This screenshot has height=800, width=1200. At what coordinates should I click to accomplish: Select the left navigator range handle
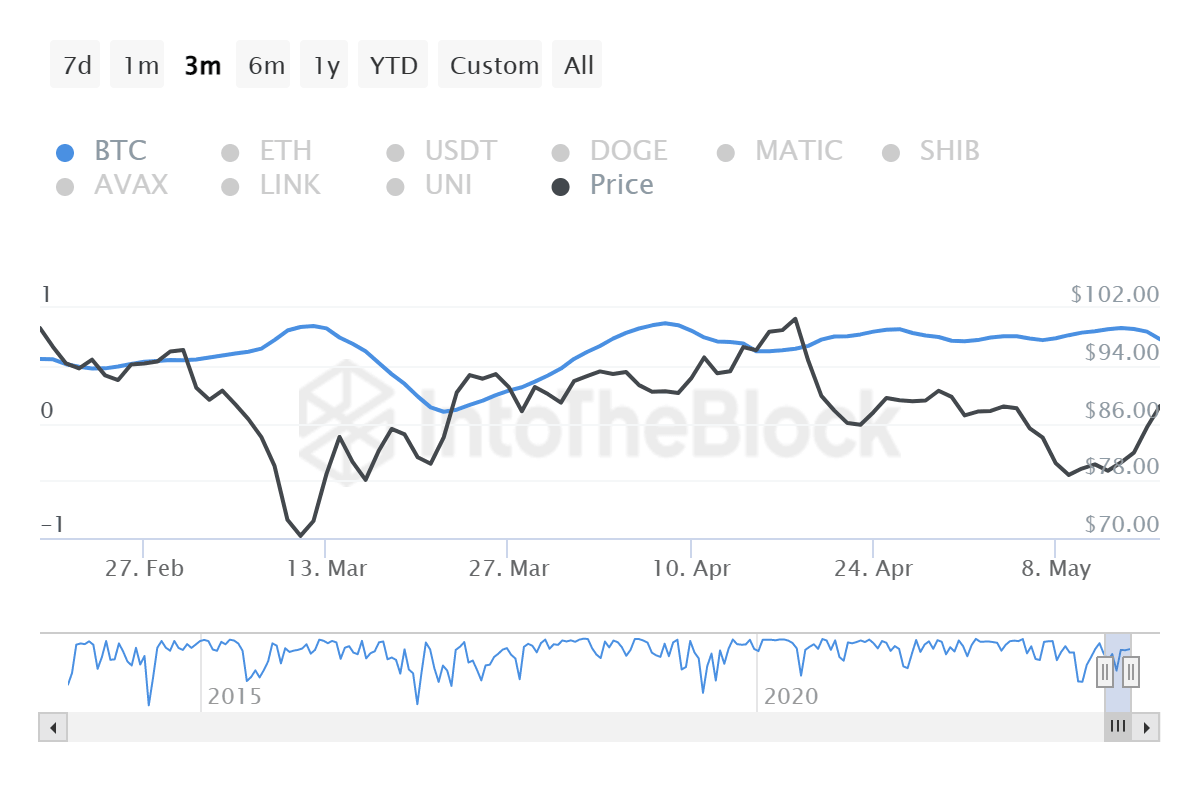tap(1105, 673)
